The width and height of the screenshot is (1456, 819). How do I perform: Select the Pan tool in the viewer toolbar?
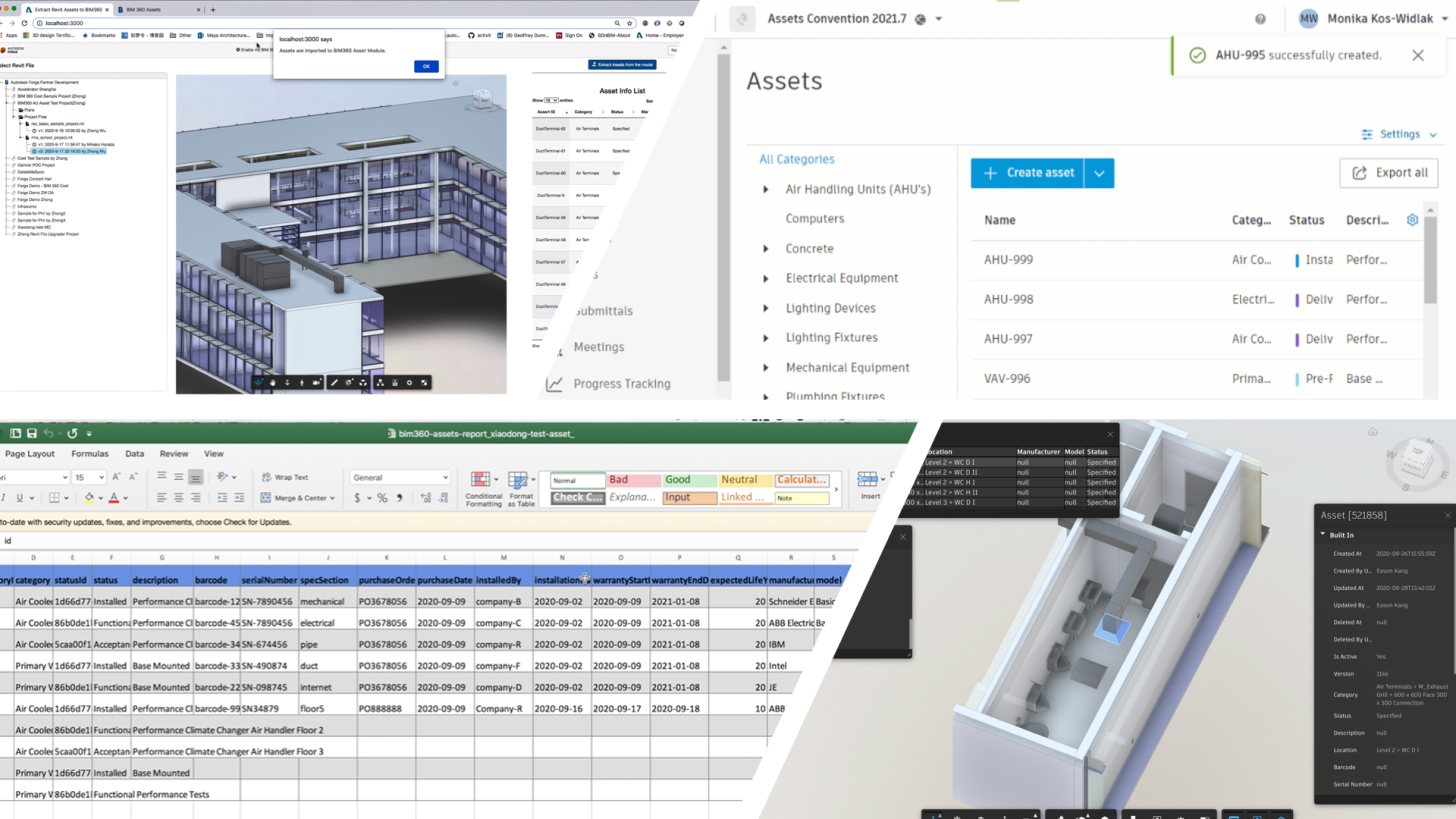[273, 382]
